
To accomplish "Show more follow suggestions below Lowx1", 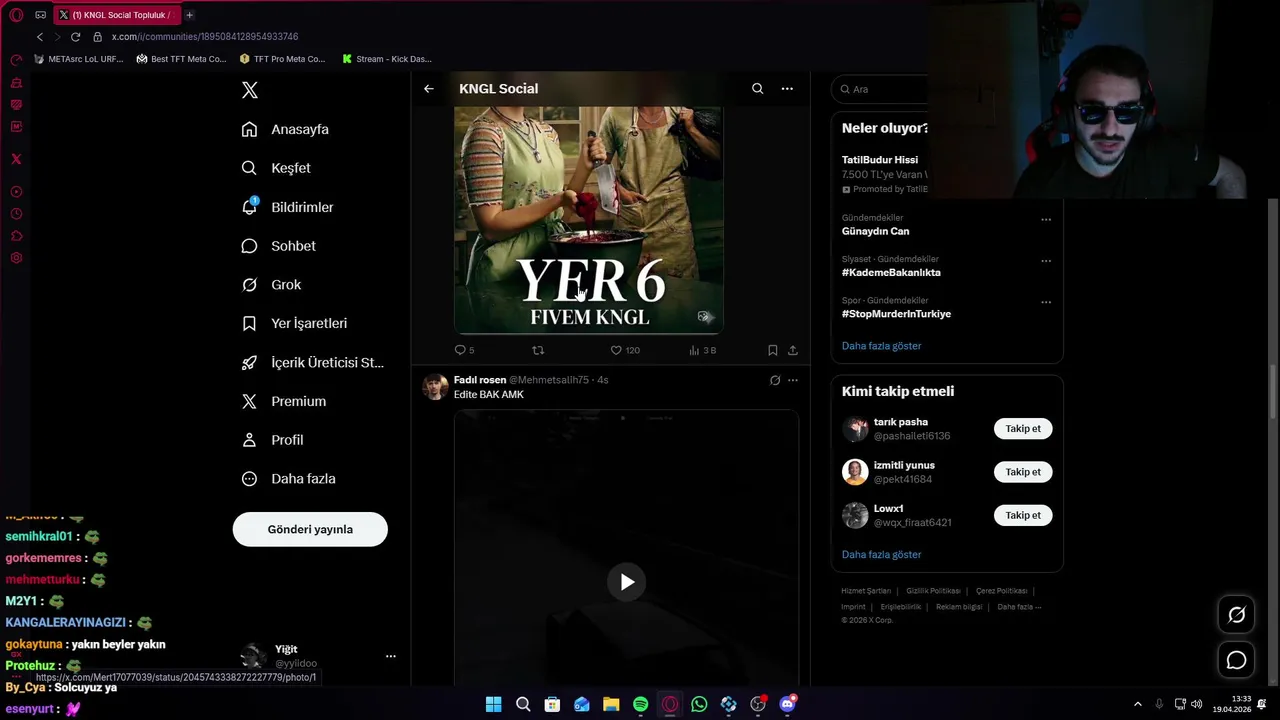I will pos(881,554).
